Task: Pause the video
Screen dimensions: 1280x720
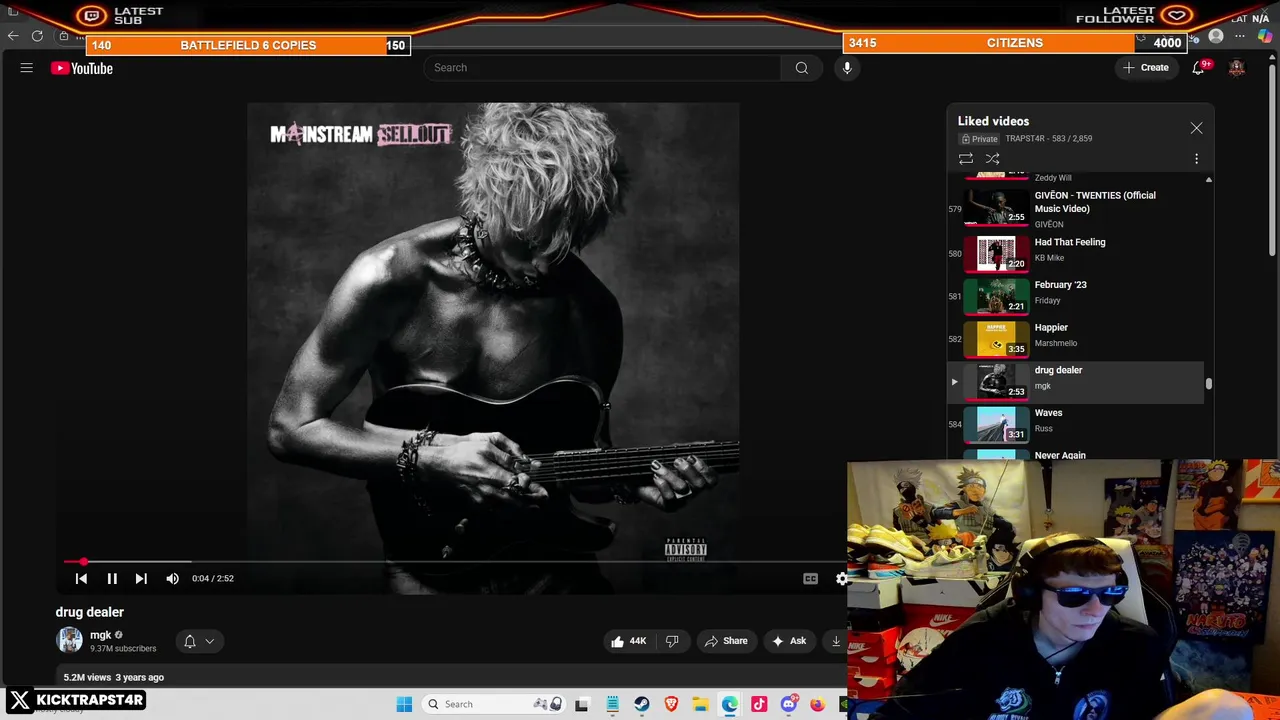Action: click(x=112, y=578)
